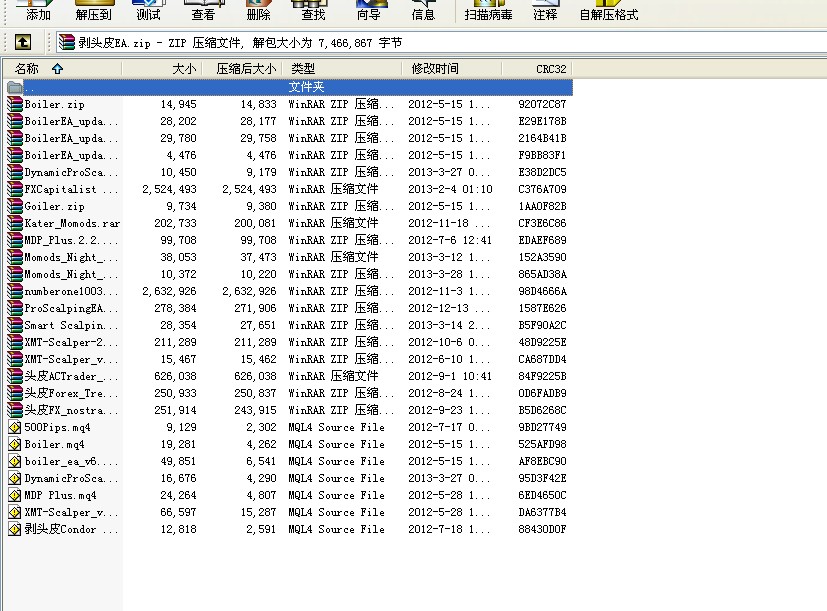Click the 解压到 (Extract to) toolbar button

tap(93, 12)
